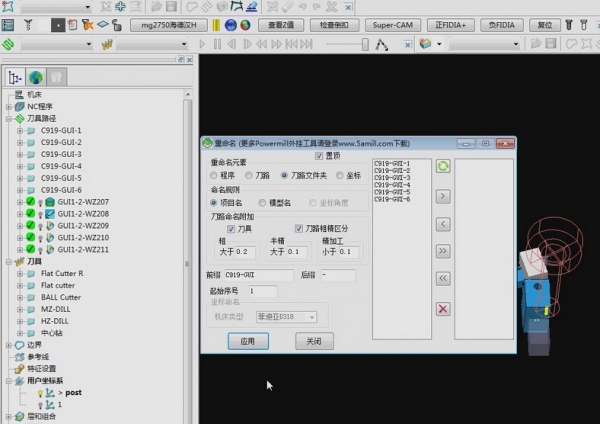The height and width of the screenshot is (424, 600).
Task: Click the double right arrow move-all button
Action: tap(443, 251)
